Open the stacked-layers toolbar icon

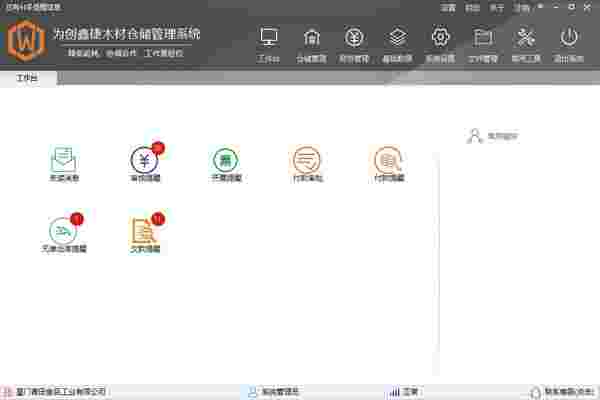(397, 38)
